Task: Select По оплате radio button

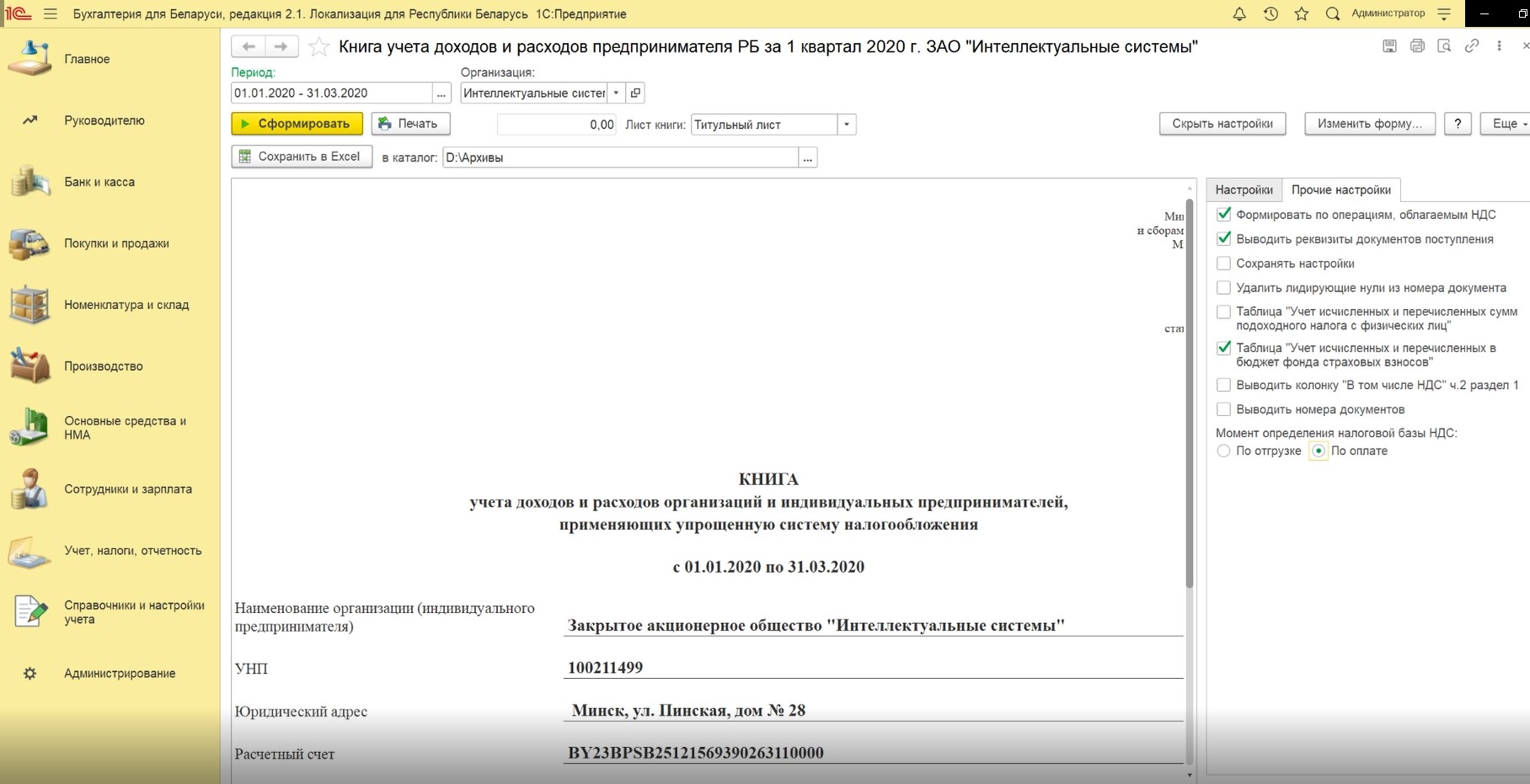Action: tap(1319, 451)
